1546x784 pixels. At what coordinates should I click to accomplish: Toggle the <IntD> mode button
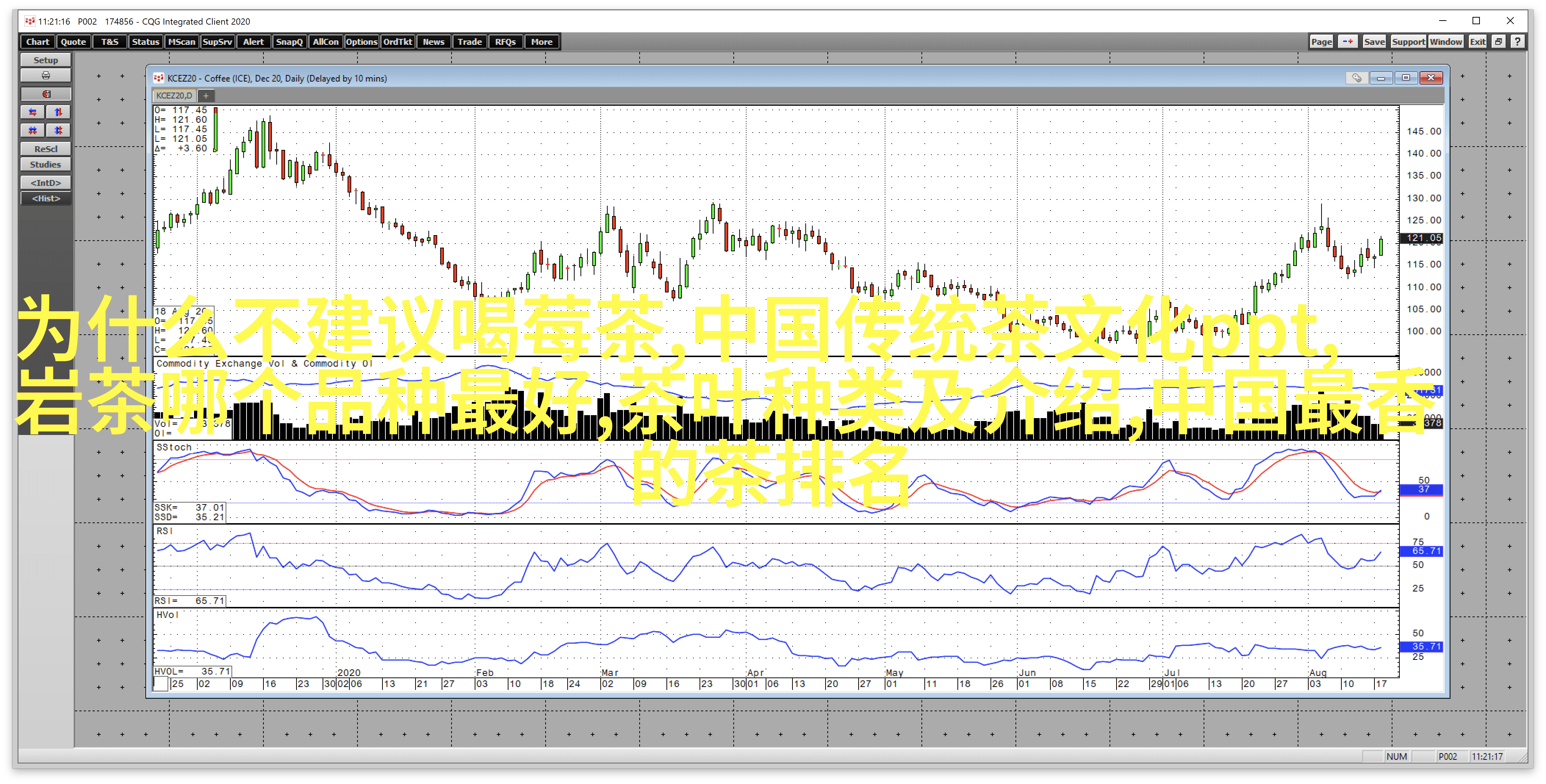pos(46,183)
